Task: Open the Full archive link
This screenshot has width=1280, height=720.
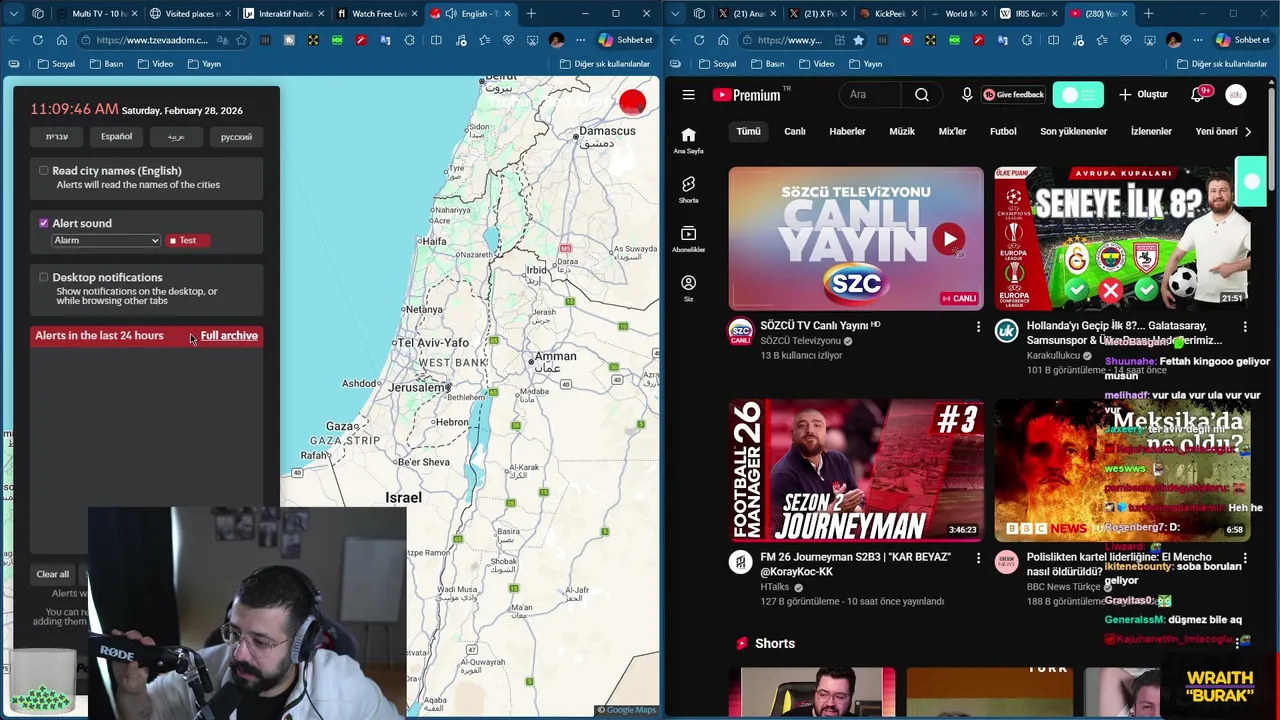Action: point(229,336)
